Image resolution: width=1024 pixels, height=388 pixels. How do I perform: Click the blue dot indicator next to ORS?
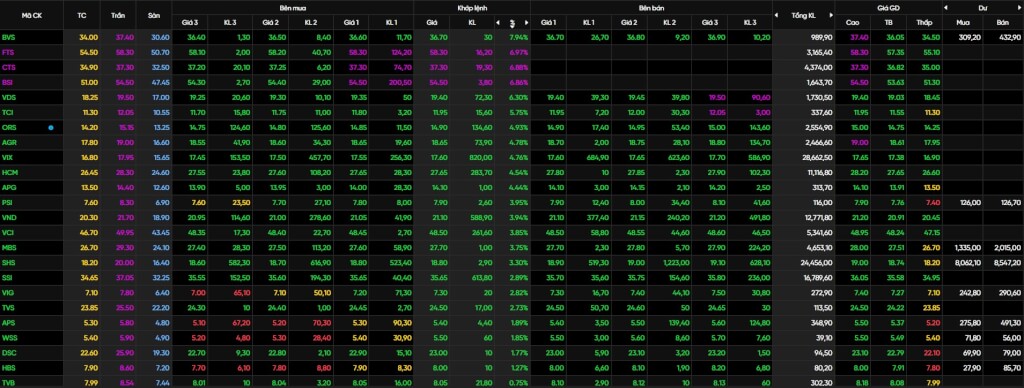[51, 127]
